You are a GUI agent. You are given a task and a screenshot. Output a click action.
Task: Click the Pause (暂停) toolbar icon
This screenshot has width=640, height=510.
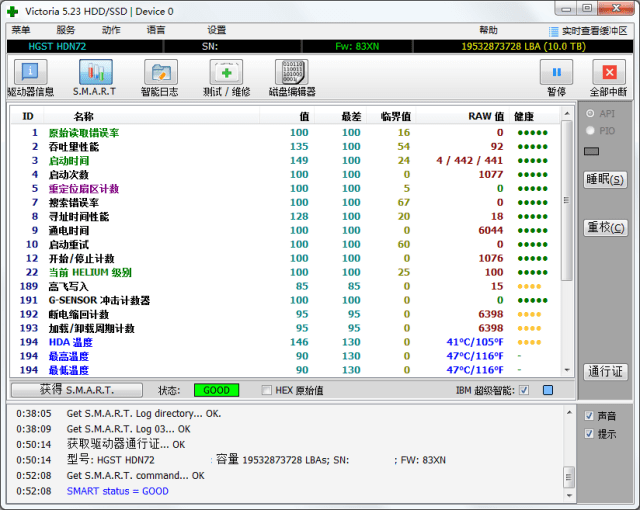557,72
